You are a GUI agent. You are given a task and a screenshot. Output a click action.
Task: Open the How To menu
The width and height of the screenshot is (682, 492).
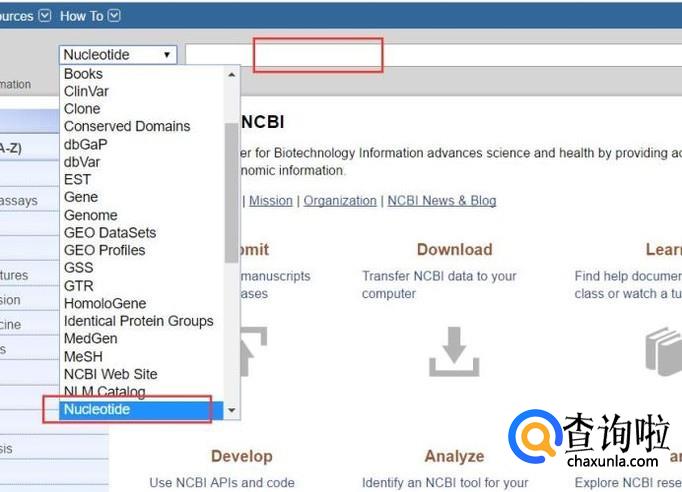(x=90, y=16)
